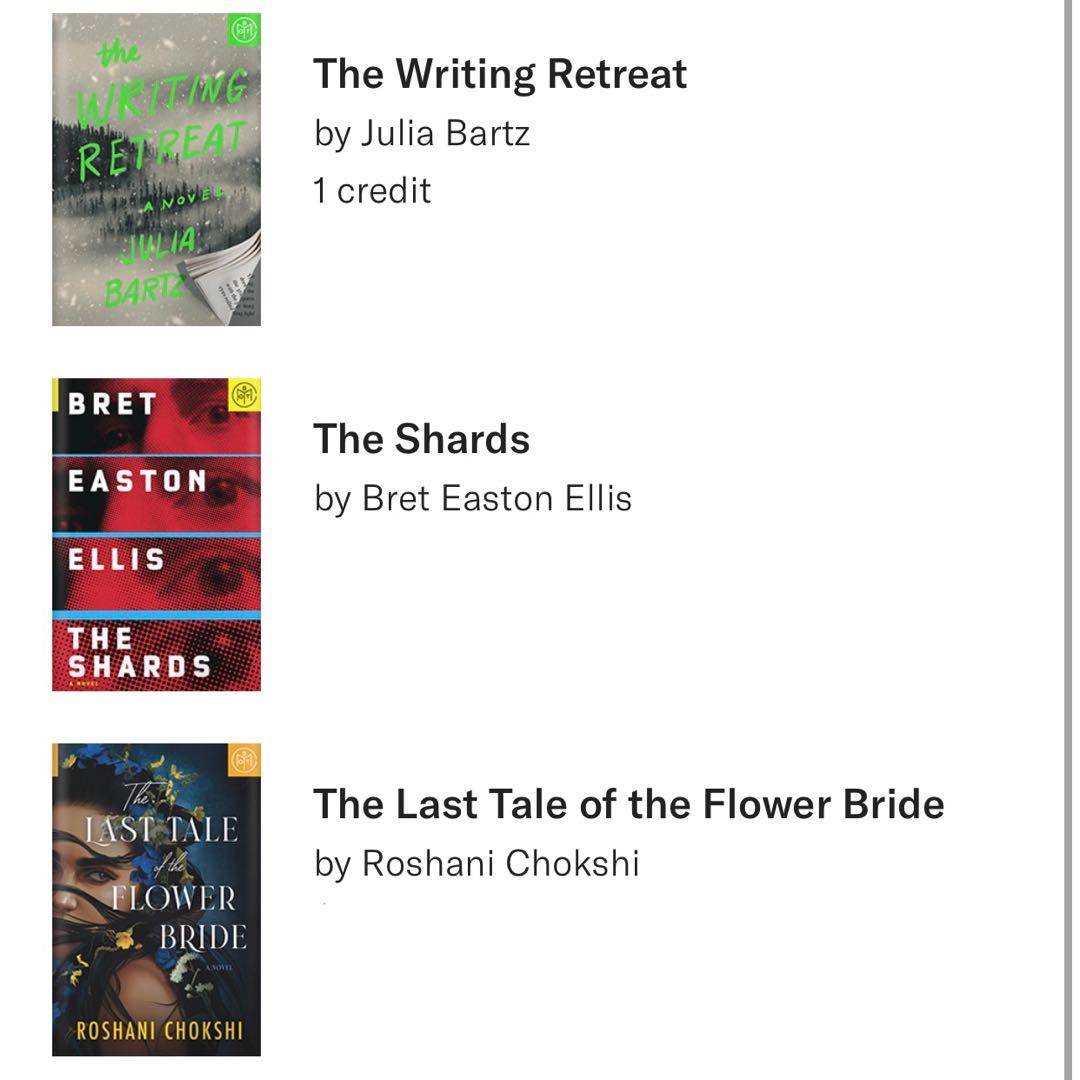Select the Last Tale of the Flower Bride cover

(156, 899)
